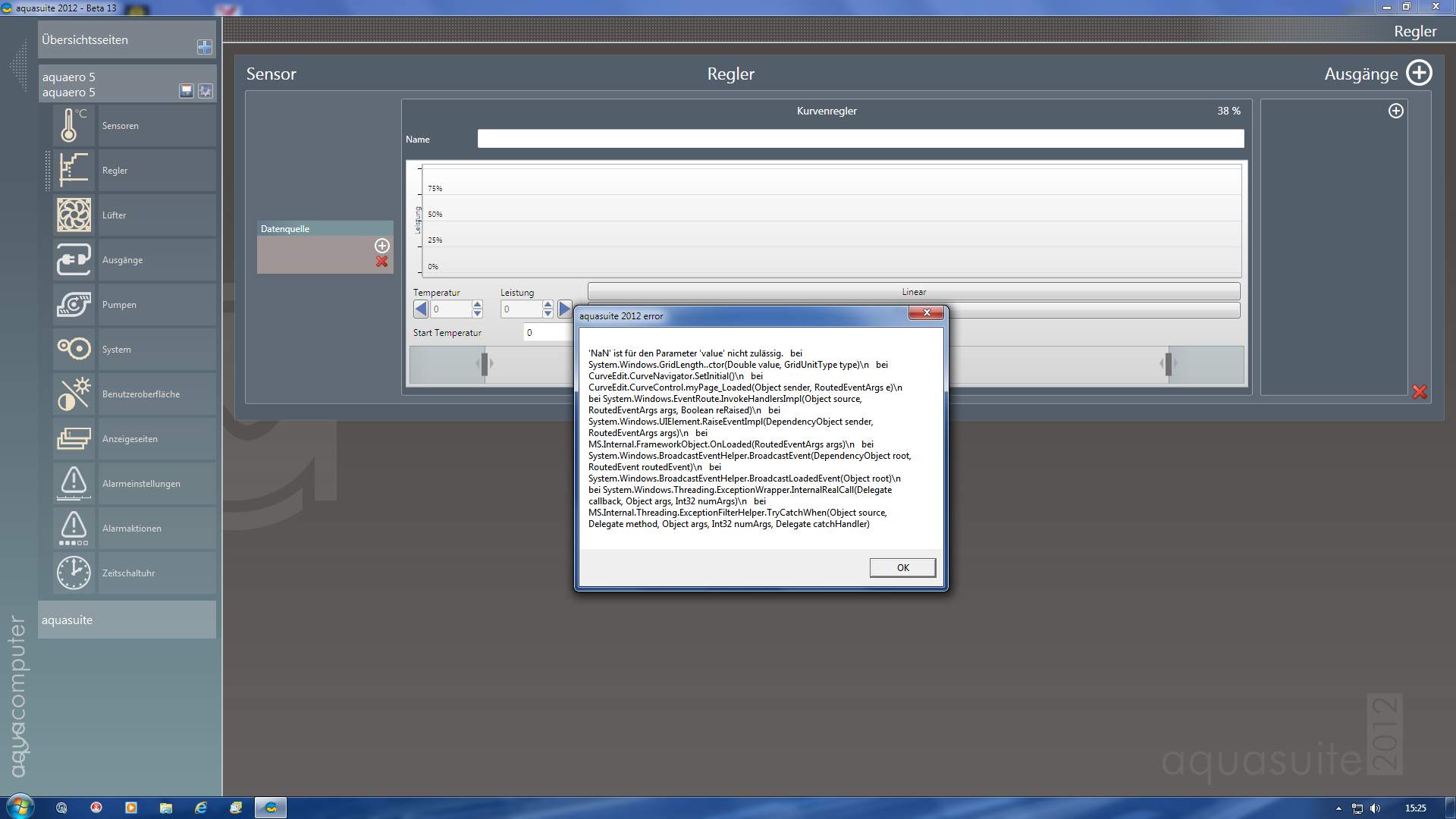Increase Temperatur value with up arrow
Image resolution: width=1456 pixels, height=819 pixels.
click(x=477, y=305)
